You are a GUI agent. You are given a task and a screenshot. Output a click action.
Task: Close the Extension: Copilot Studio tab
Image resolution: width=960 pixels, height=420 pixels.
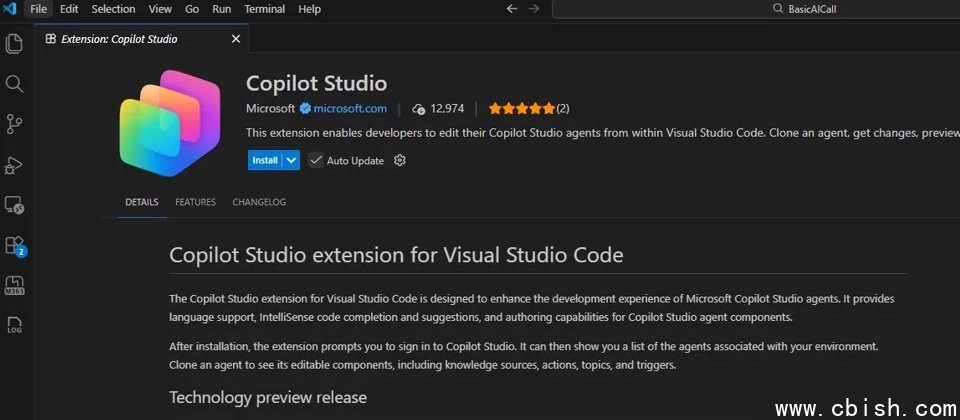click(x=236, y=40)
